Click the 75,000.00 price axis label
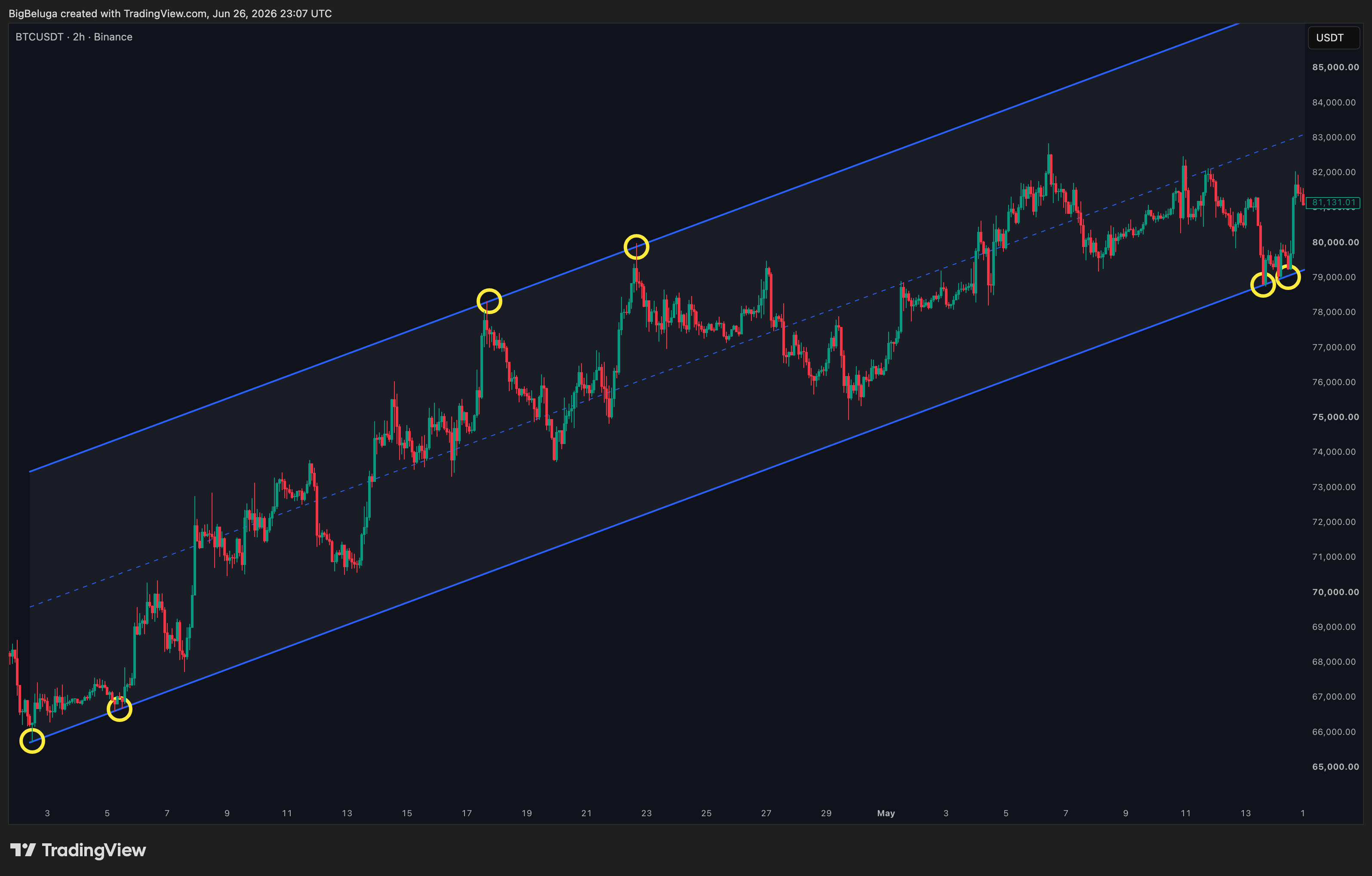1372x876 pixels. 1335,416
